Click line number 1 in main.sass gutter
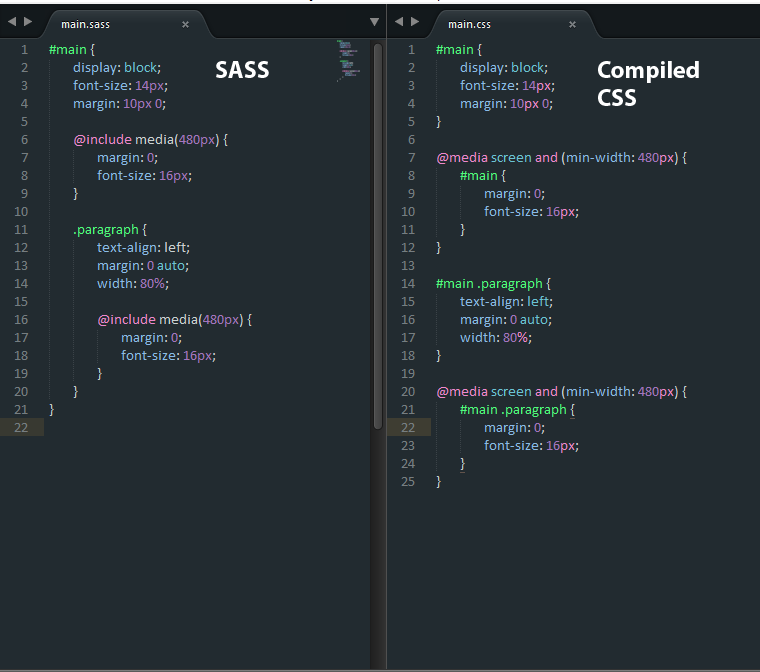760x672 pixels. coord(24,49)
